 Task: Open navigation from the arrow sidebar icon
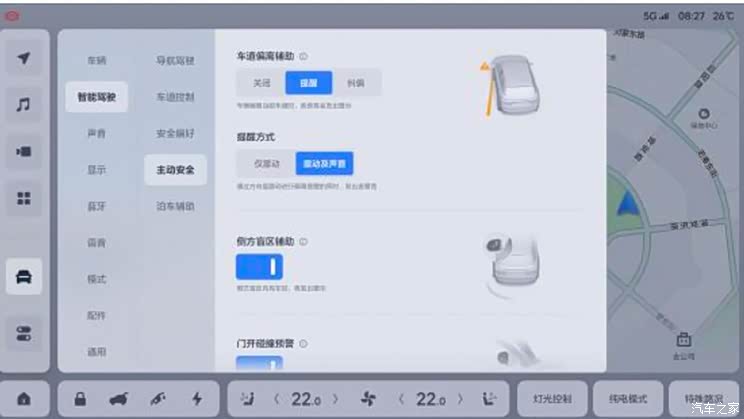coord(24,58)
